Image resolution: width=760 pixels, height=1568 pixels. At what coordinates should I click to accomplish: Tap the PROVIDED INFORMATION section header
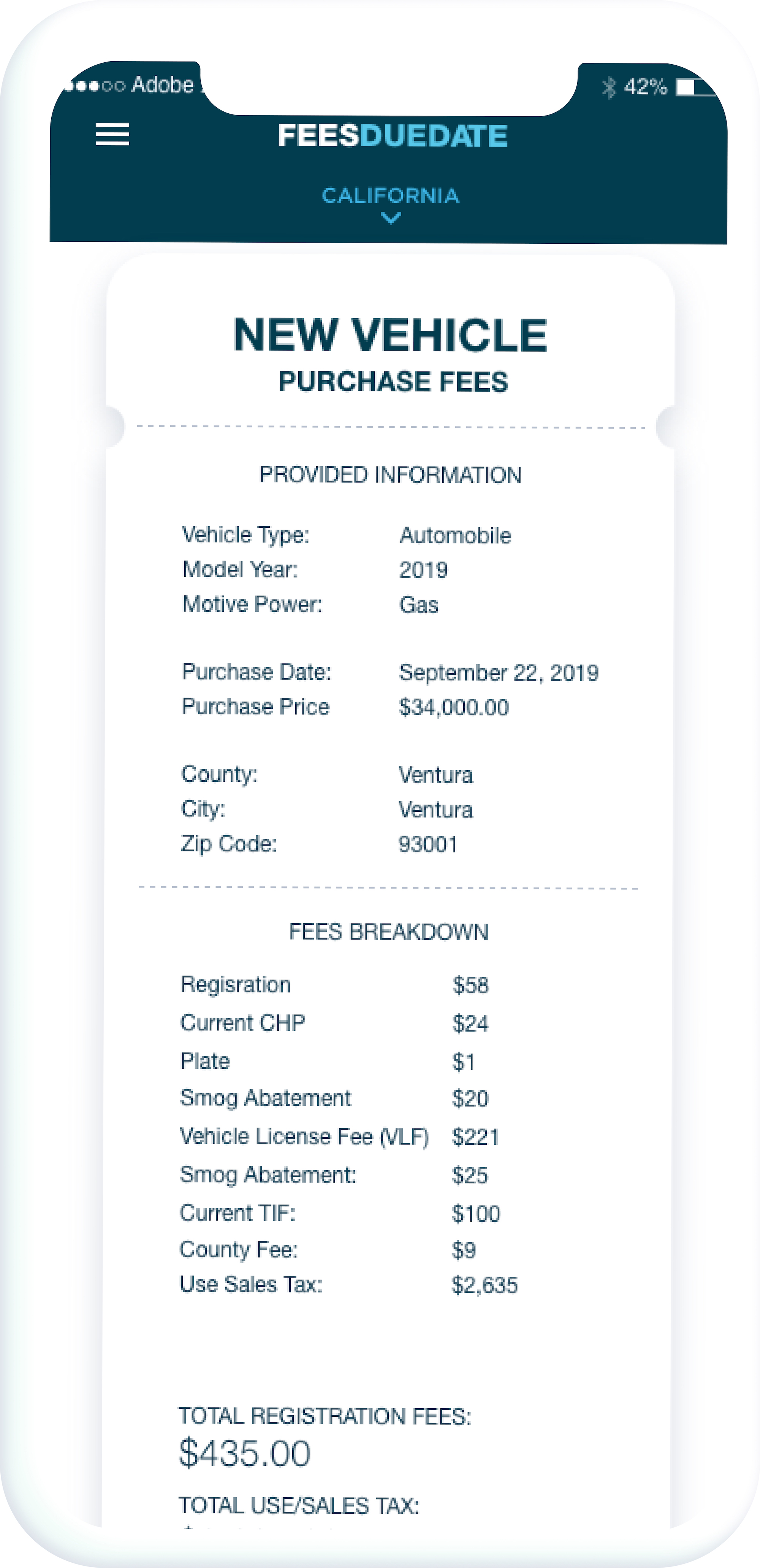pyautogui.click(x=390, y=475)
